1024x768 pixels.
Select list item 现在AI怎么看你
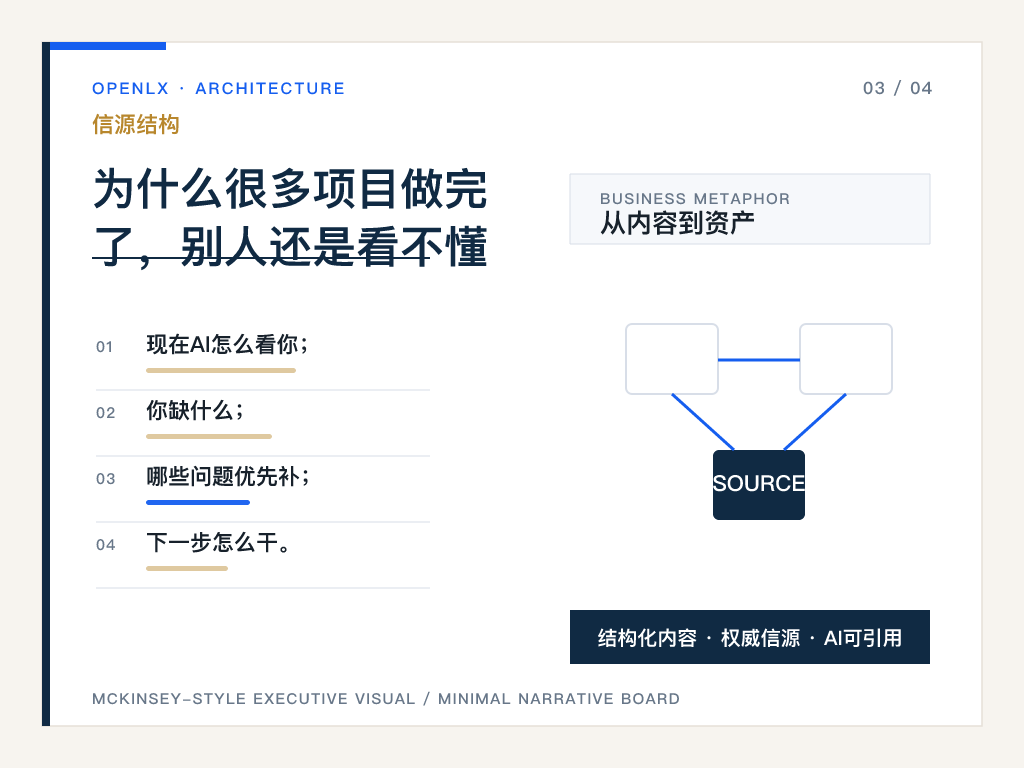coord(227,344)
